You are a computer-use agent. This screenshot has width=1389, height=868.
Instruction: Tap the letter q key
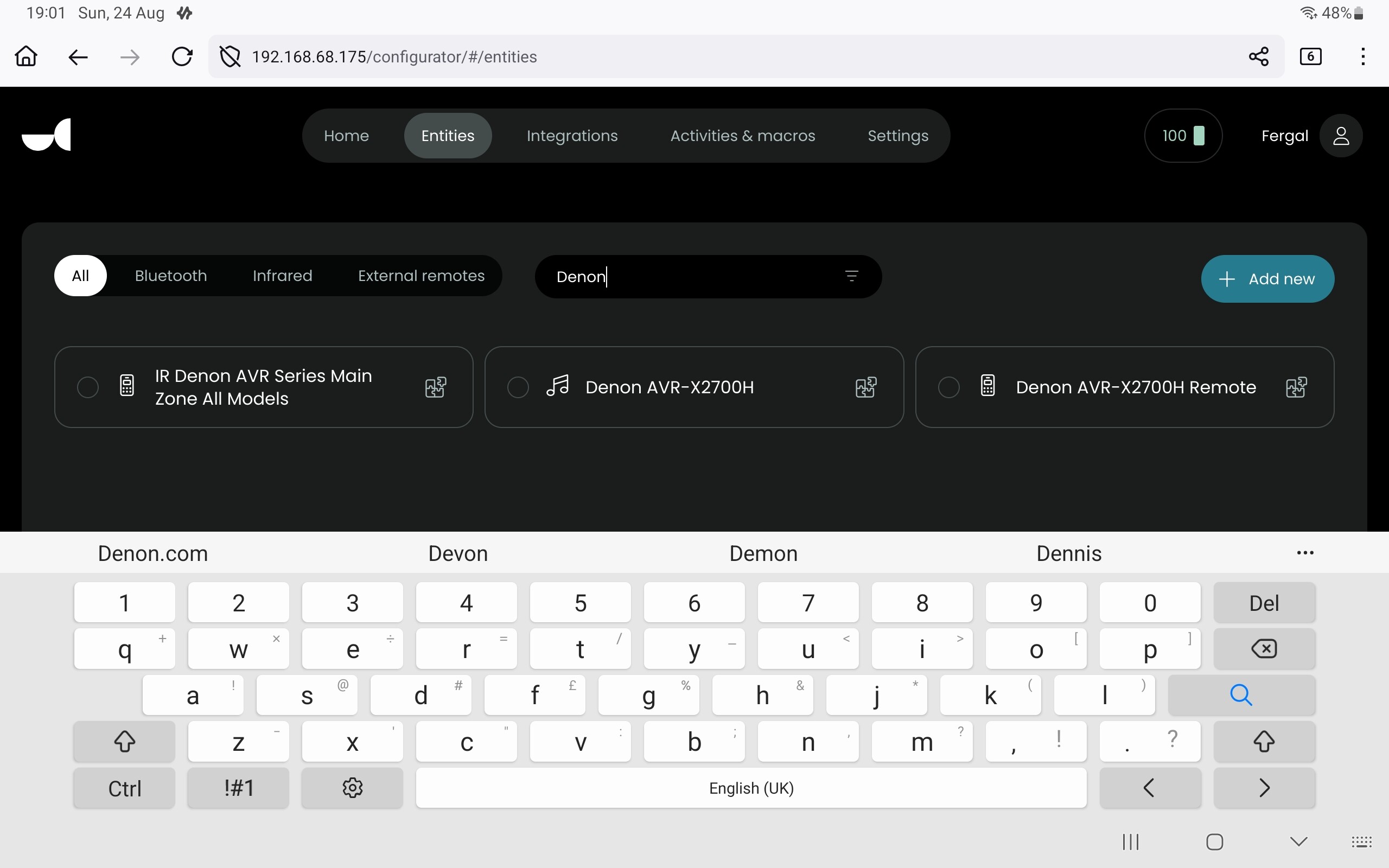(x=125, y=649)
